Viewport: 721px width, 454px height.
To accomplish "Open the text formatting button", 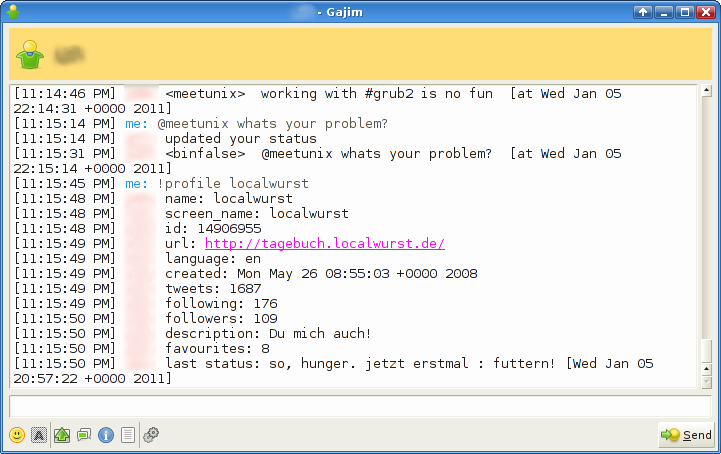I will tap(39, 435).
